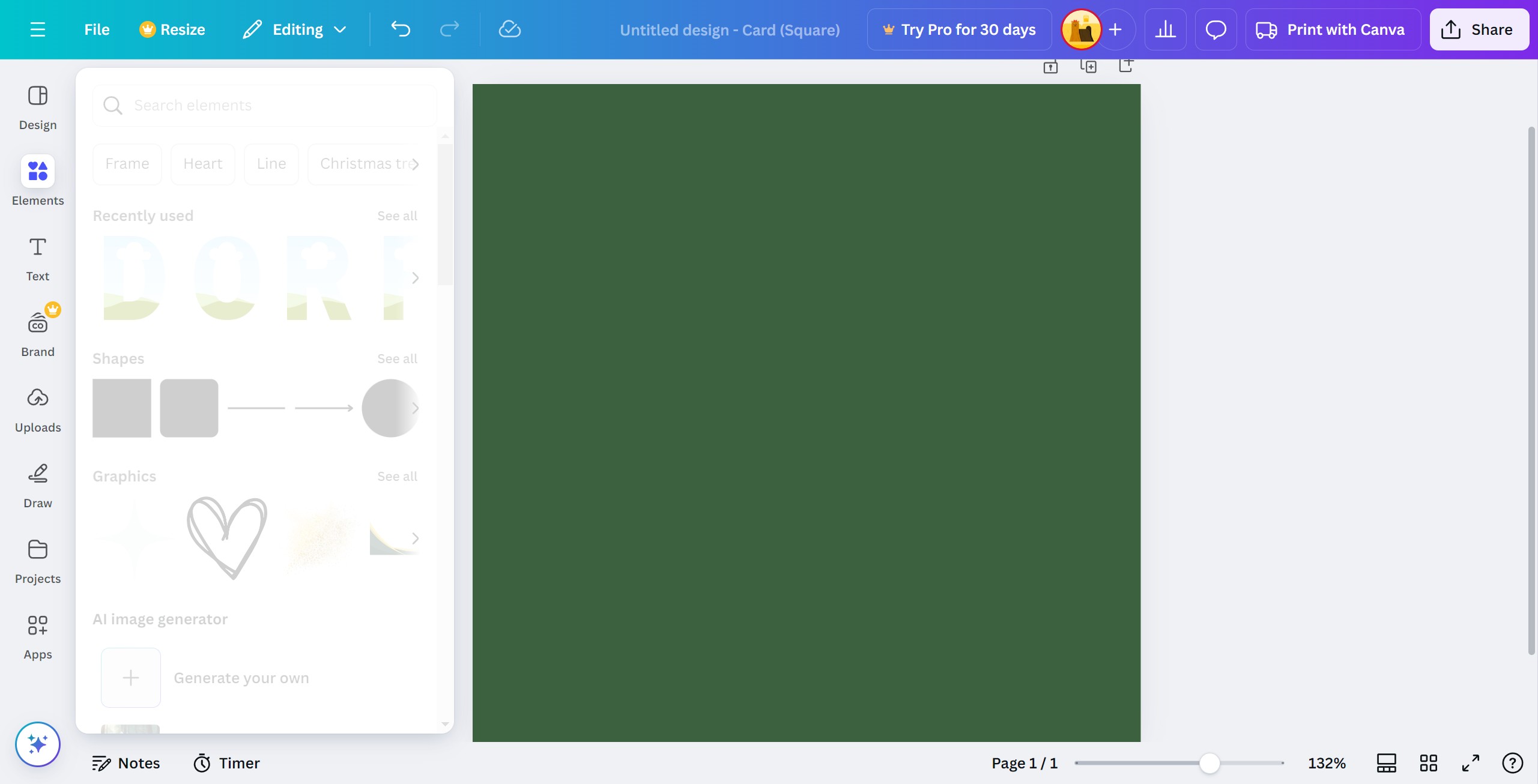Click Try Pro for 30 days
This screenshot has height=784, width=1538.
tap(959, 29)
